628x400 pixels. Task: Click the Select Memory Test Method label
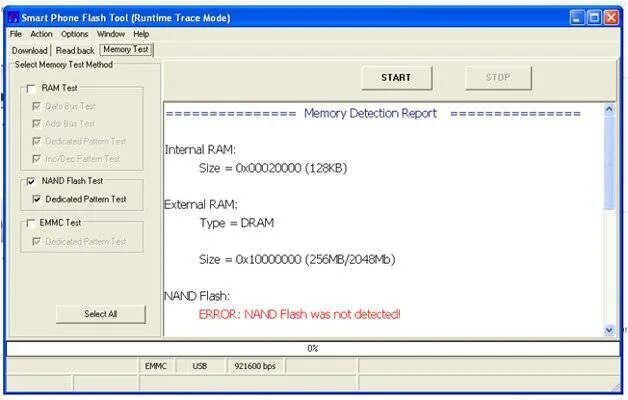64,64
